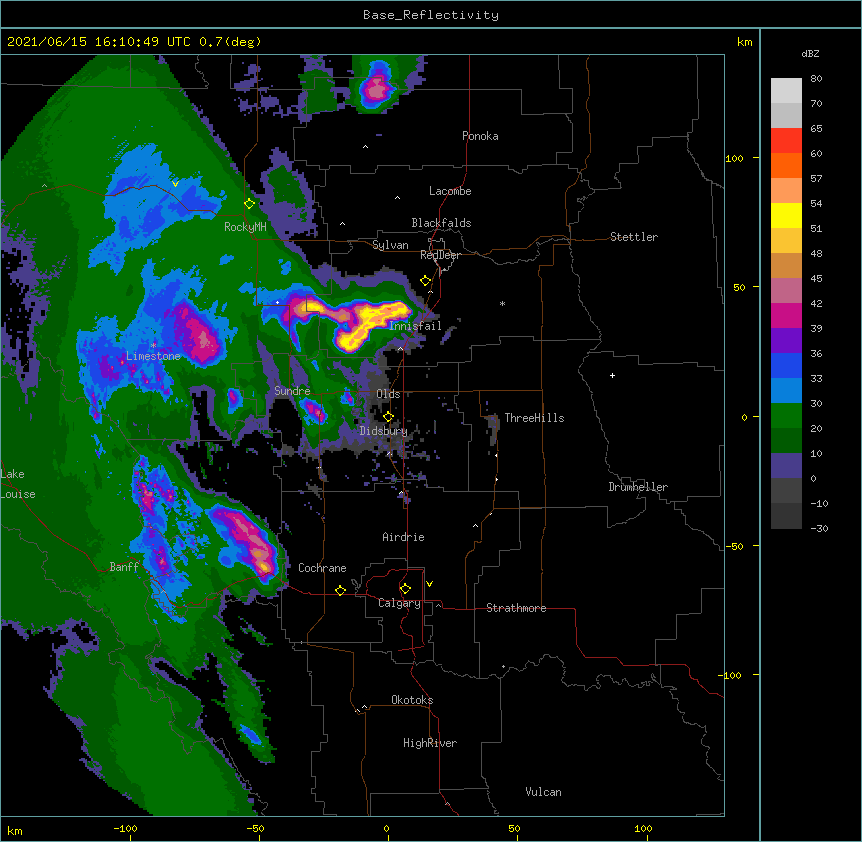Click the Didsbury town label
The height and width of the screenshot is (842, 862).
coord(383,431)
